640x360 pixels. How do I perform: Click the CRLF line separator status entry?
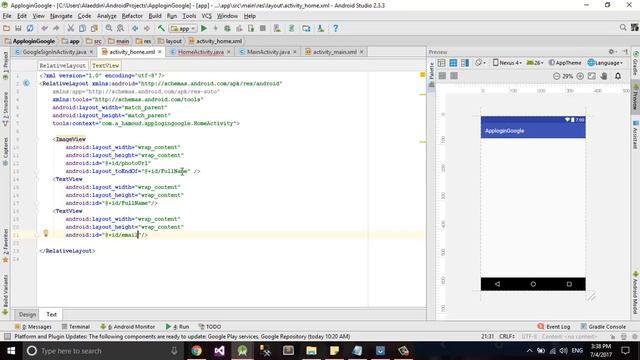click(507, 336)
